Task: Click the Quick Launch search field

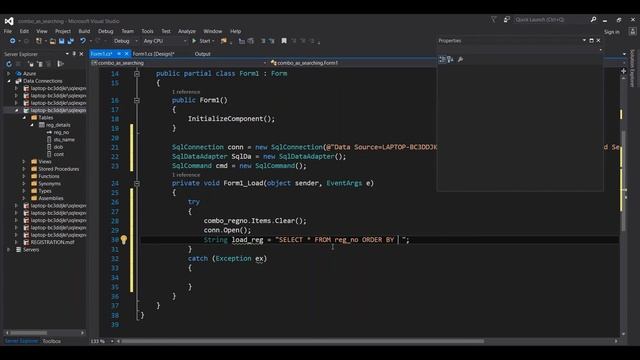Action: [x=551, y=20]
